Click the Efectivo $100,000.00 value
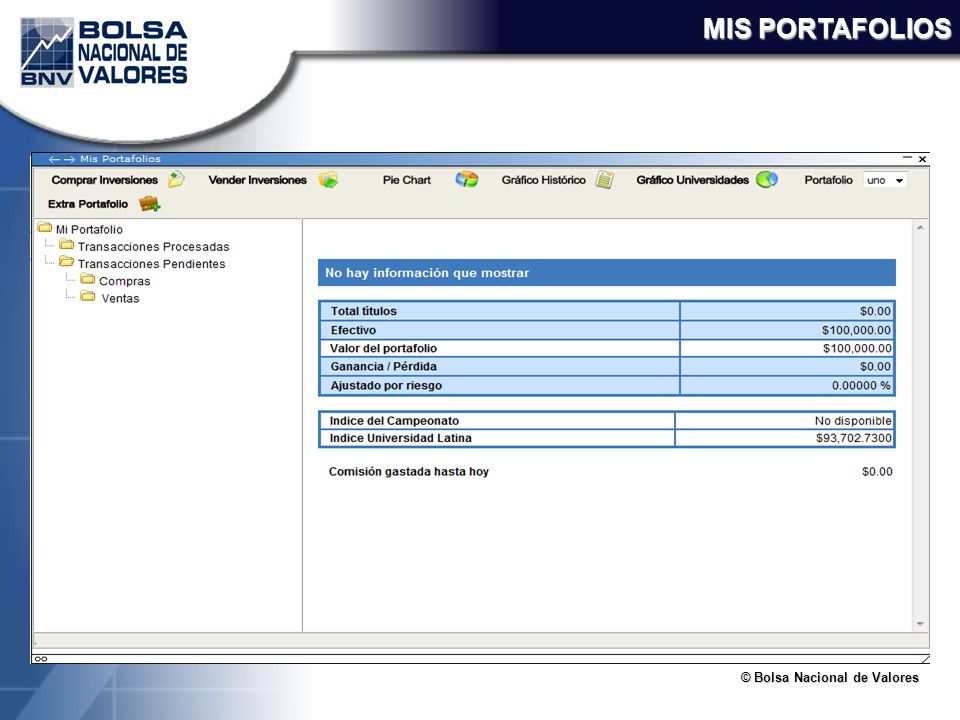The image size is (960, 720). pos(857,330)
